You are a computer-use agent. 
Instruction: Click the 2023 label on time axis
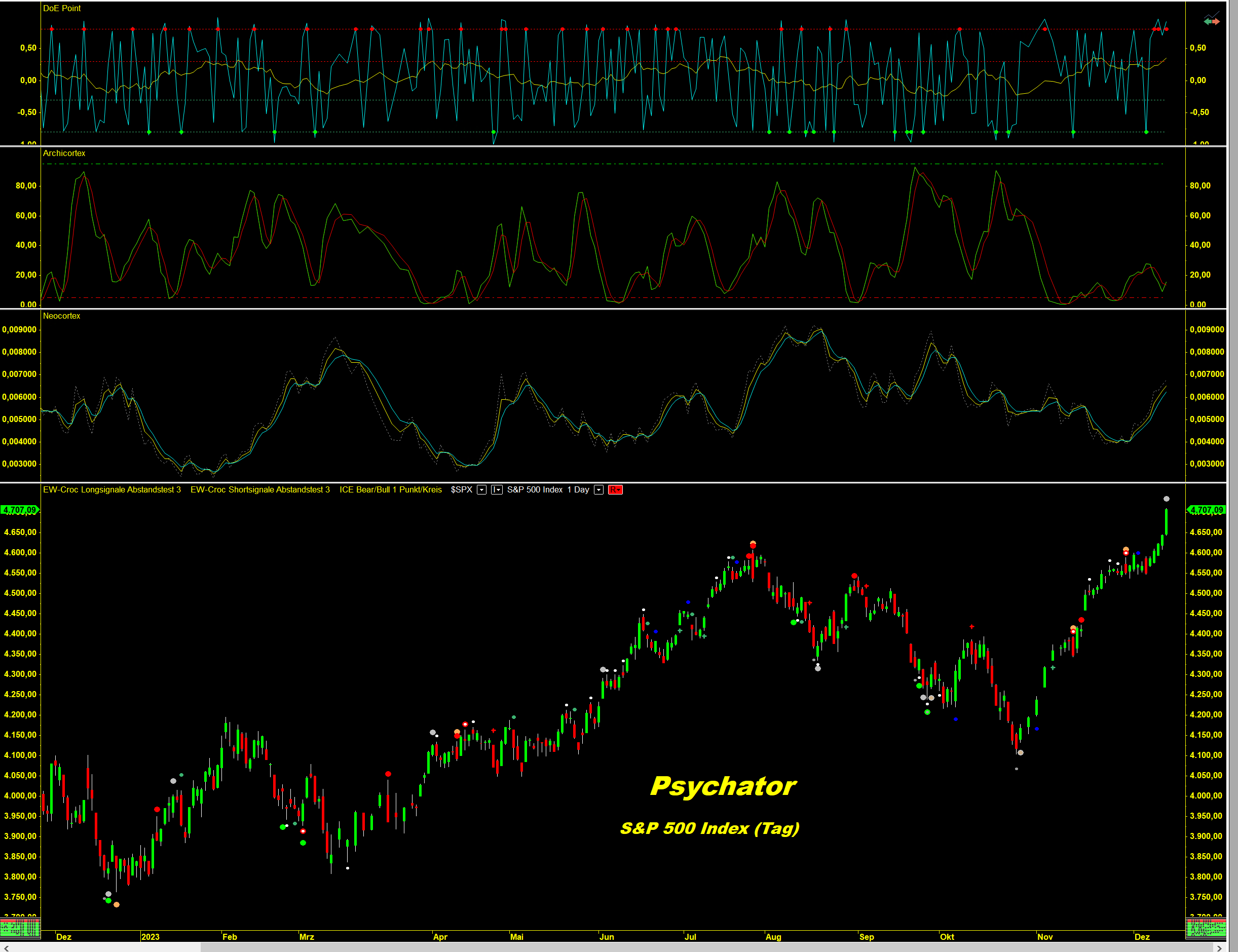pos(150,937)
